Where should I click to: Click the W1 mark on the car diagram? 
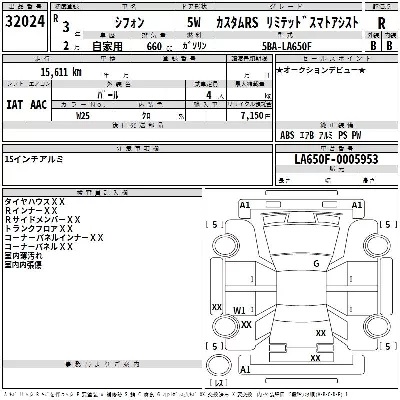point(239,310)
